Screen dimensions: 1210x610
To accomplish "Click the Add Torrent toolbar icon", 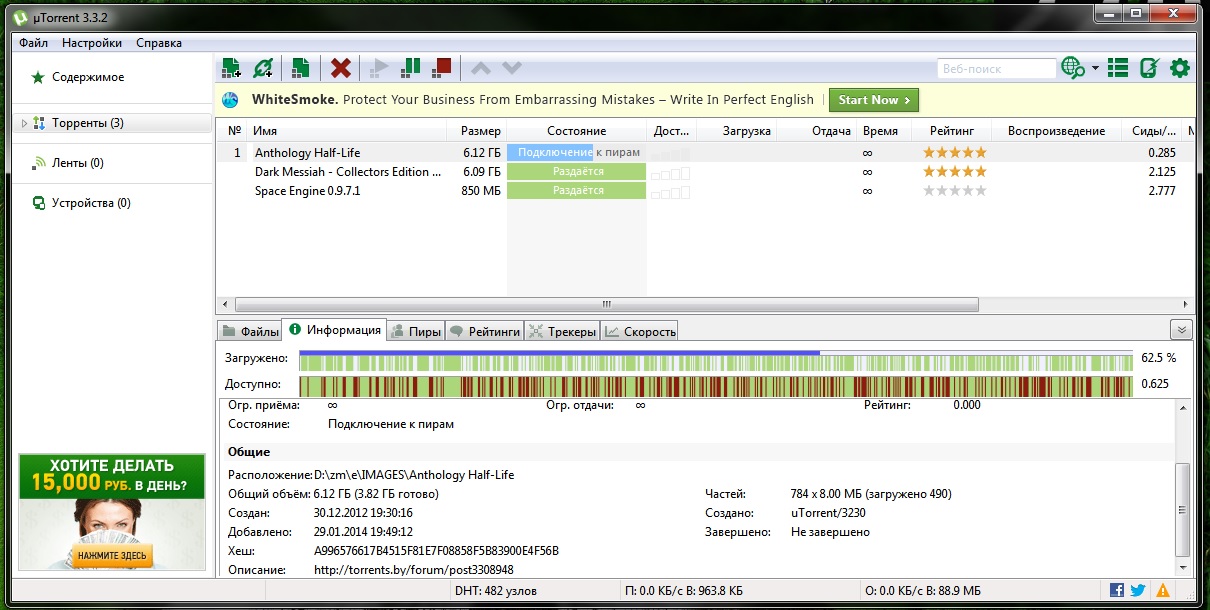I will tap(232, 68).
